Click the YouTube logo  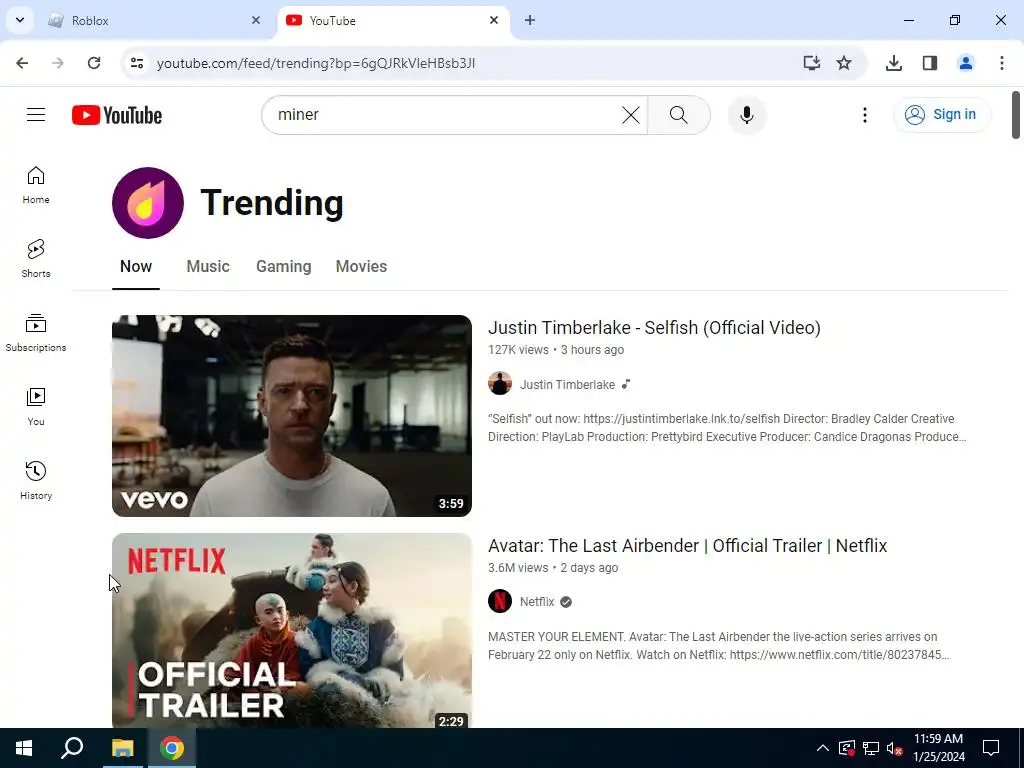coord(117,115)
